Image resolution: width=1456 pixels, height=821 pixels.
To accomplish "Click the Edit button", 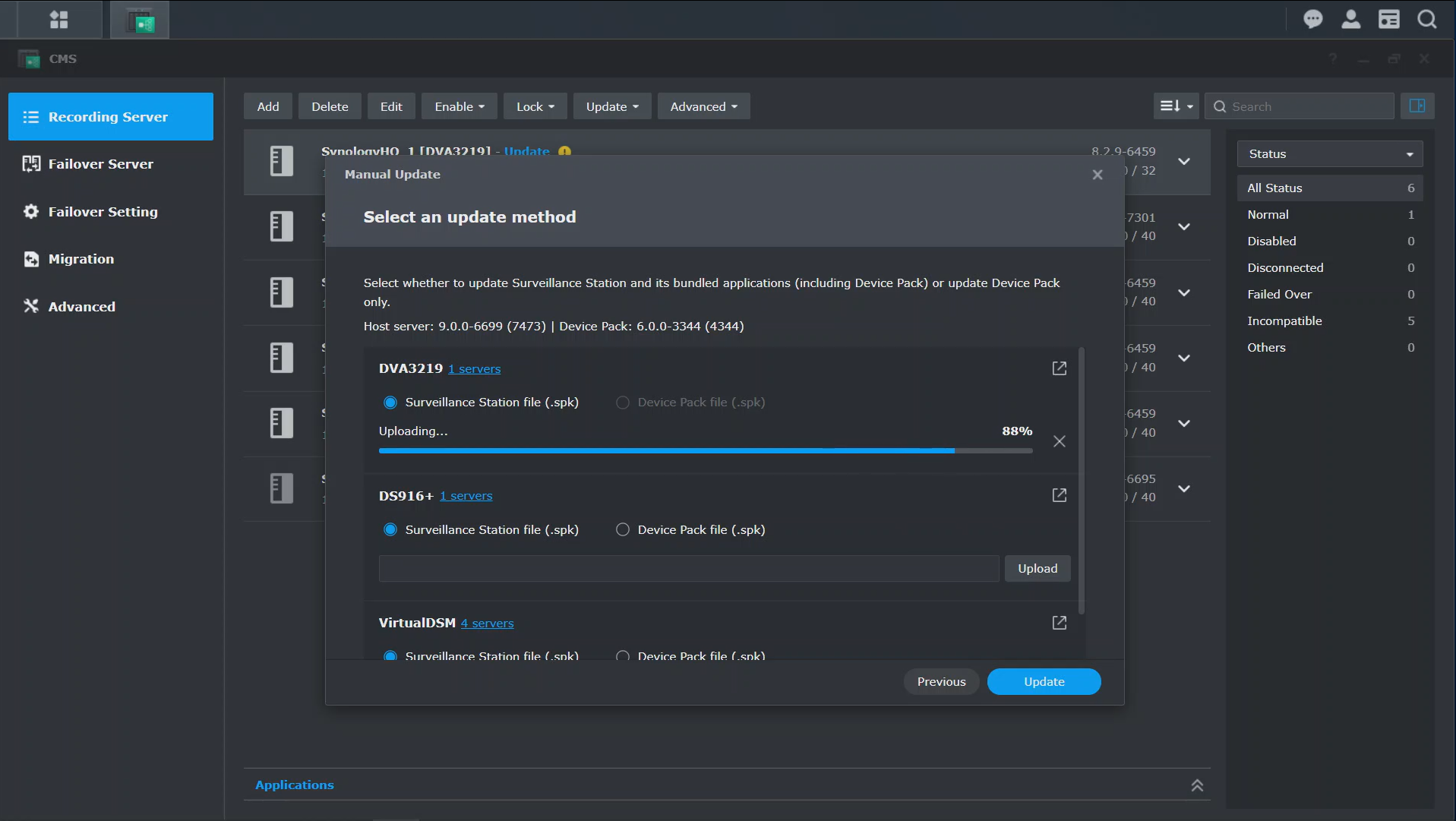I will click(x=391, y=106).
